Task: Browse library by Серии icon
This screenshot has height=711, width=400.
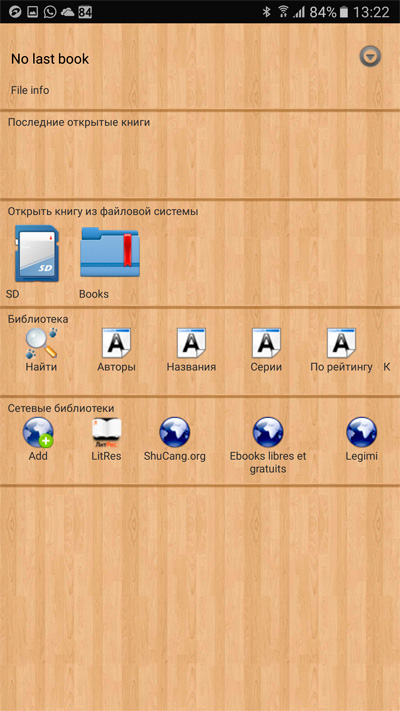Action: 266,343
